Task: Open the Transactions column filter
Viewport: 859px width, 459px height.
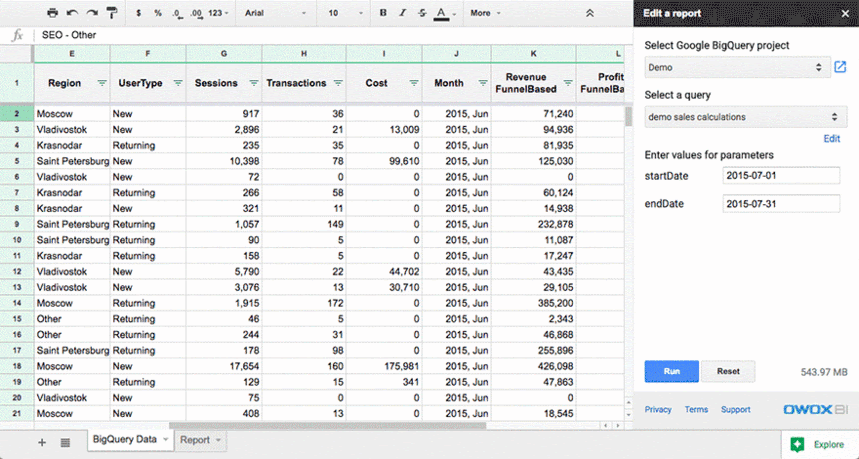Action: 338,83
